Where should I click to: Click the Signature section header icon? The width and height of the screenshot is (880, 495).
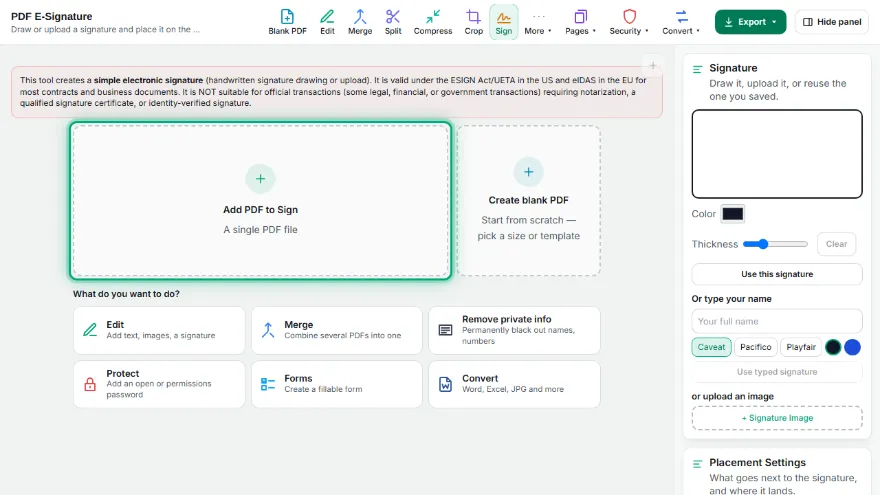(x=698, y=69)
